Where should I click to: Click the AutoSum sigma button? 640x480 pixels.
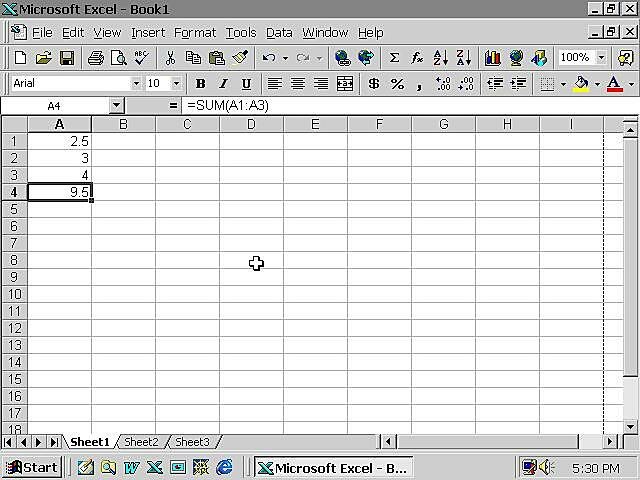394,58
